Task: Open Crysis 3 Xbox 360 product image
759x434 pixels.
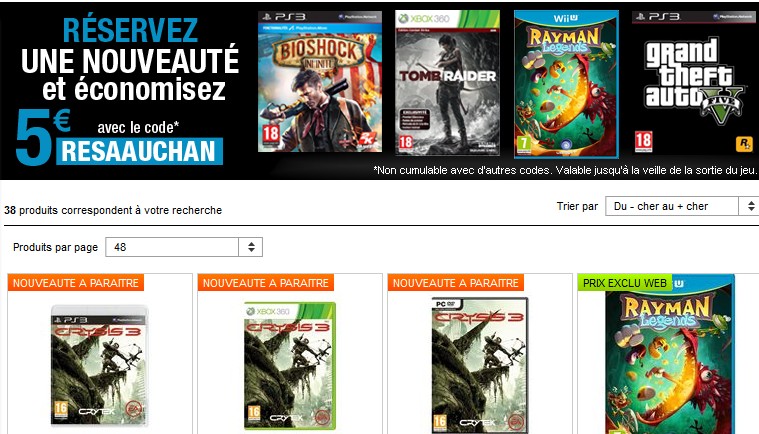Action: point(289,366)
